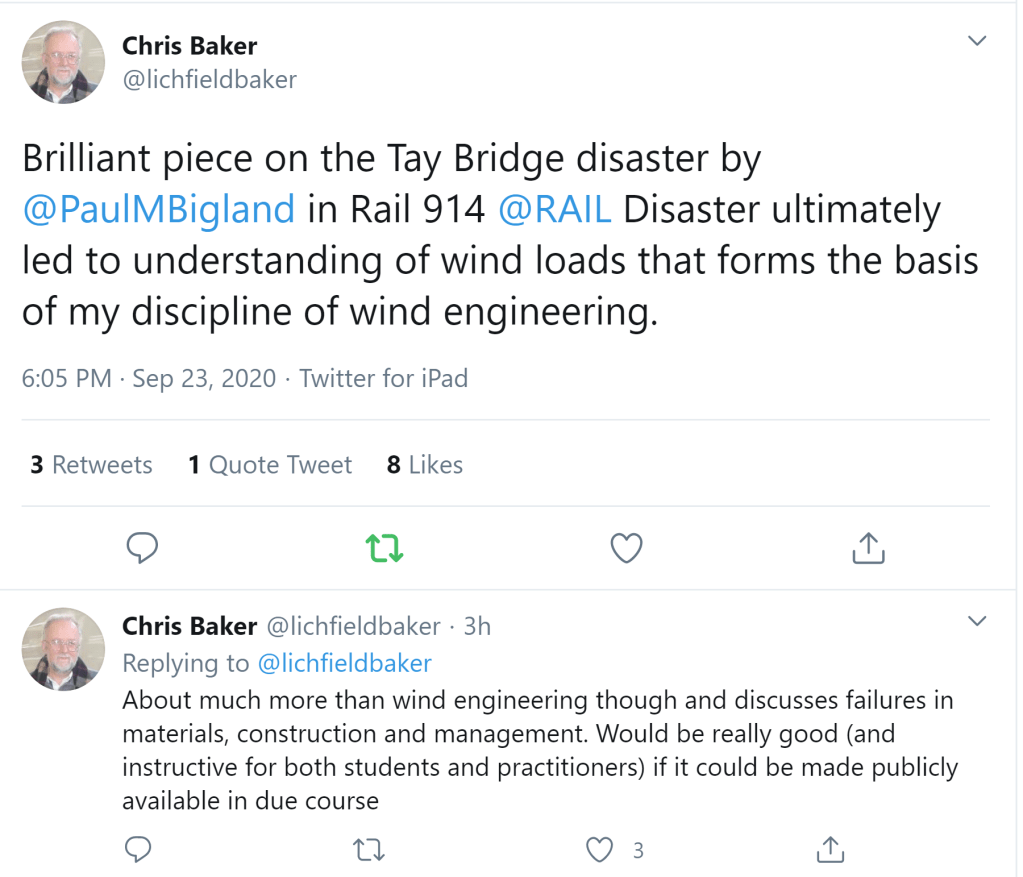Screen dimensions: 1023x877
Task: Open the 6:05 PM Sep 23, 2020 timestamp
Action: click(148, 379)
